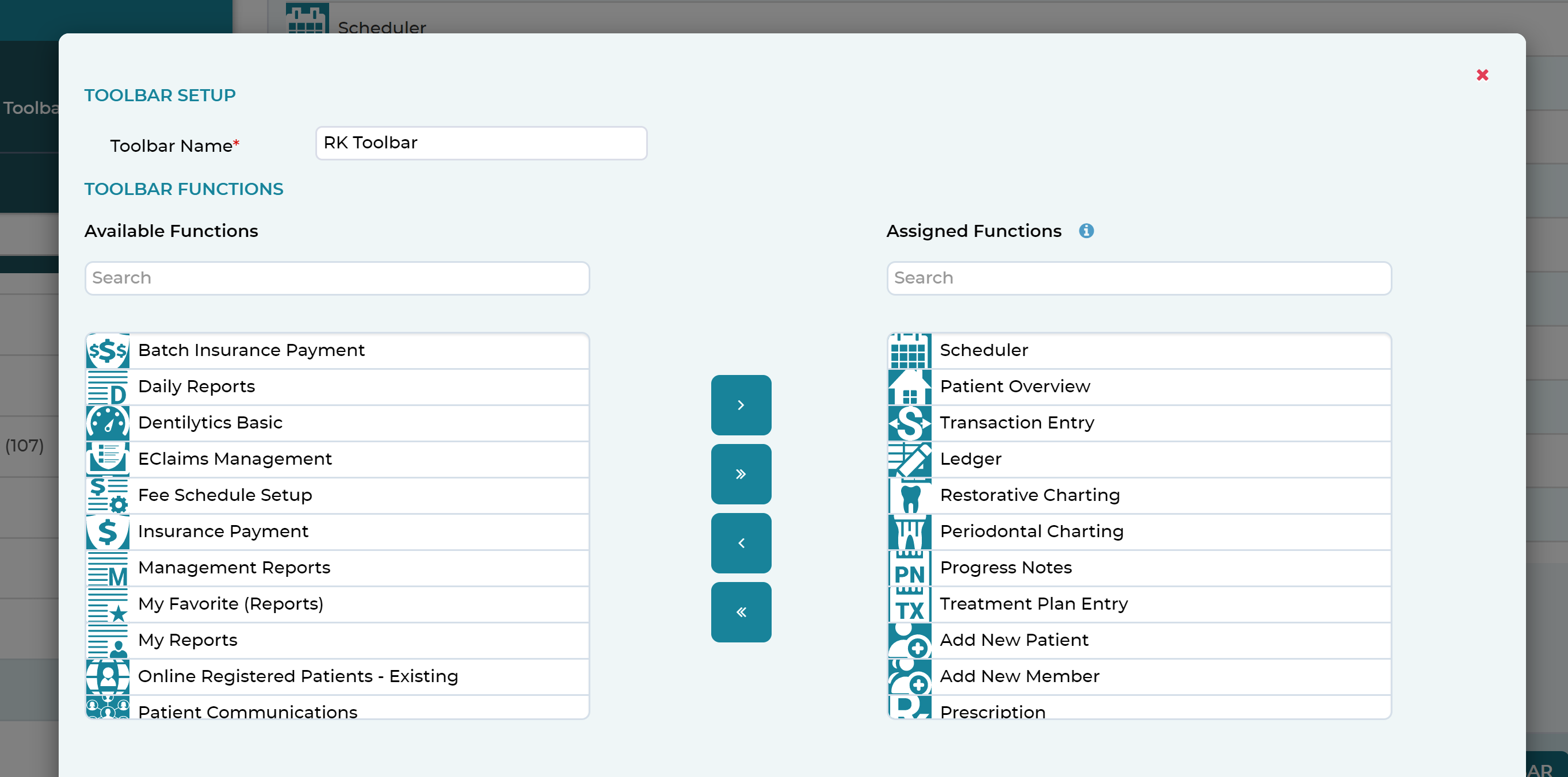Remove selected function from Assigned list
This screenshot has width=1568, height=777.
(741, 543)
